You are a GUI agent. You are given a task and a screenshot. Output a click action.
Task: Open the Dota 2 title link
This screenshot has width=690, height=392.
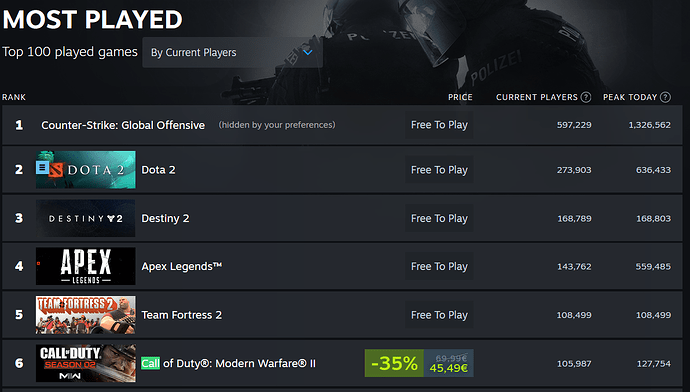click(158, 170)
